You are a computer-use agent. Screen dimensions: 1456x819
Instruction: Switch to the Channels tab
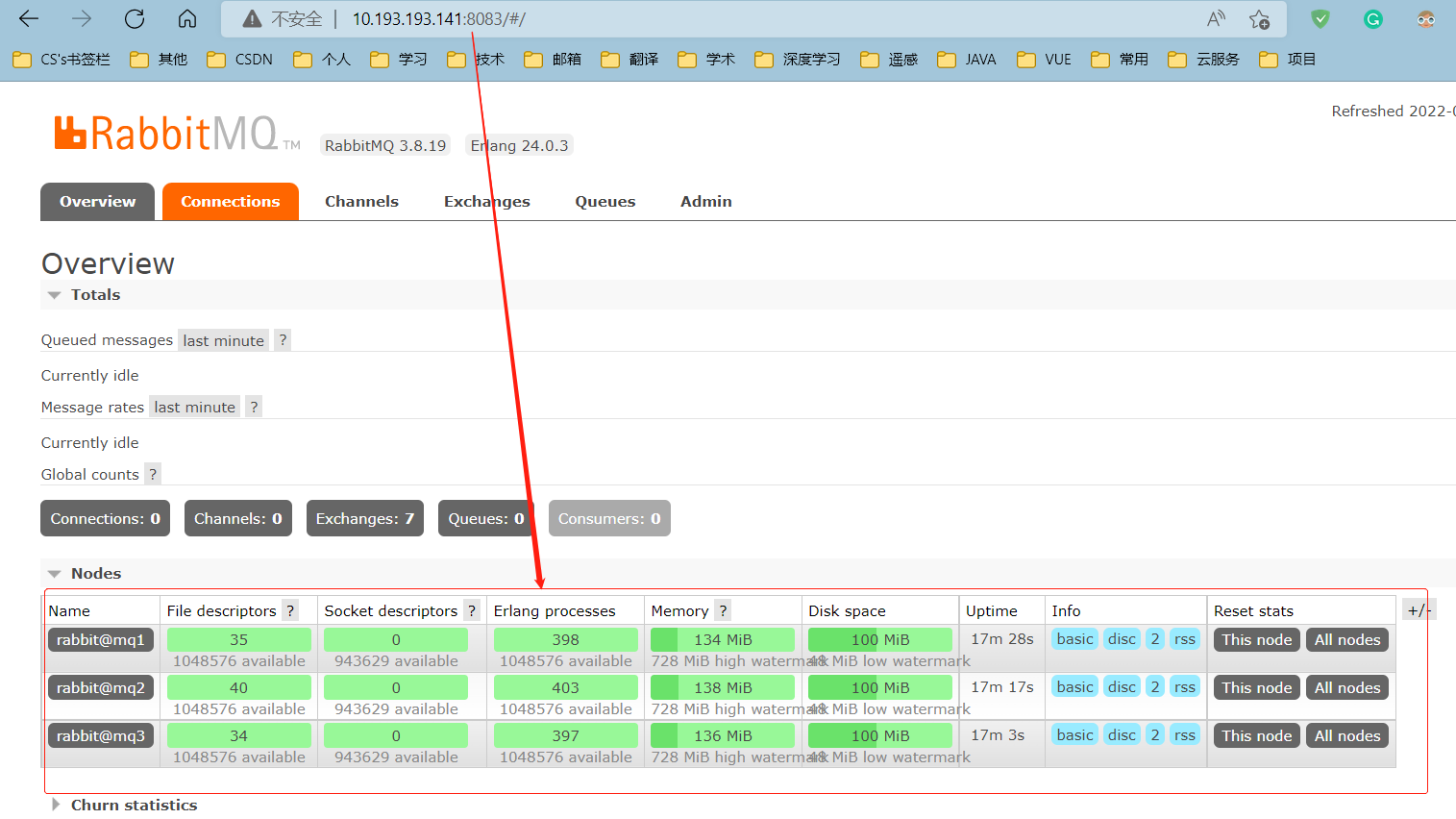click(x=361, y=202)
